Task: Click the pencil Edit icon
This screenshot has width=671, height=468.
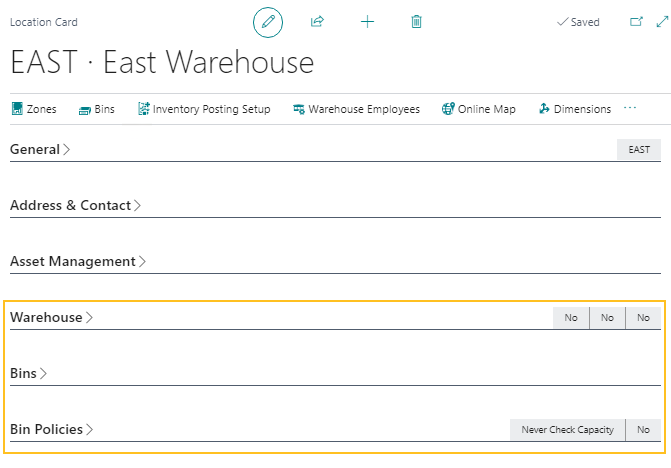Action: tap(267, 21)
